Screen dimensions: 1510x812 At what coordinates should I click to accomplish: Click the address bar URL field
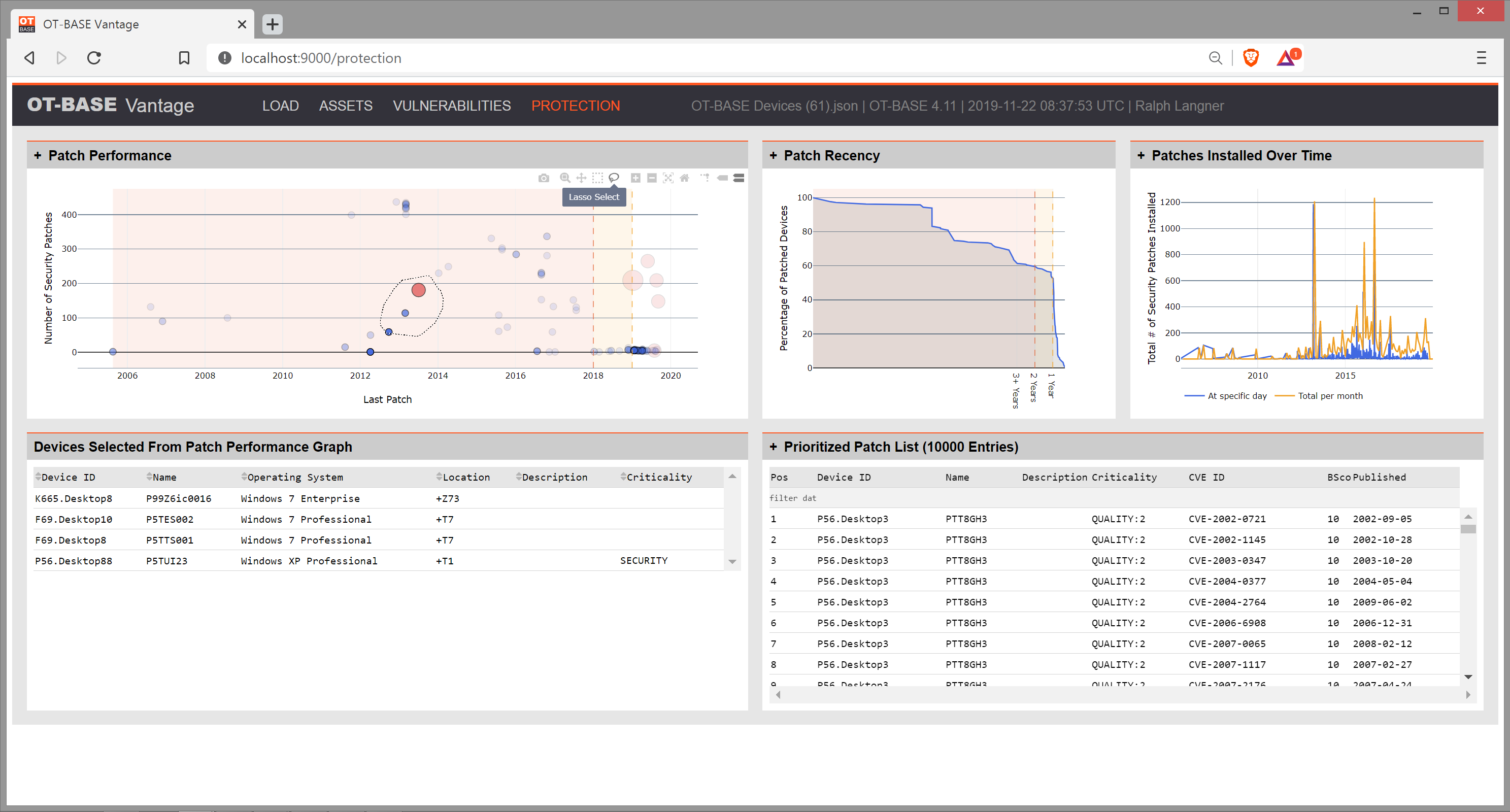703,58
